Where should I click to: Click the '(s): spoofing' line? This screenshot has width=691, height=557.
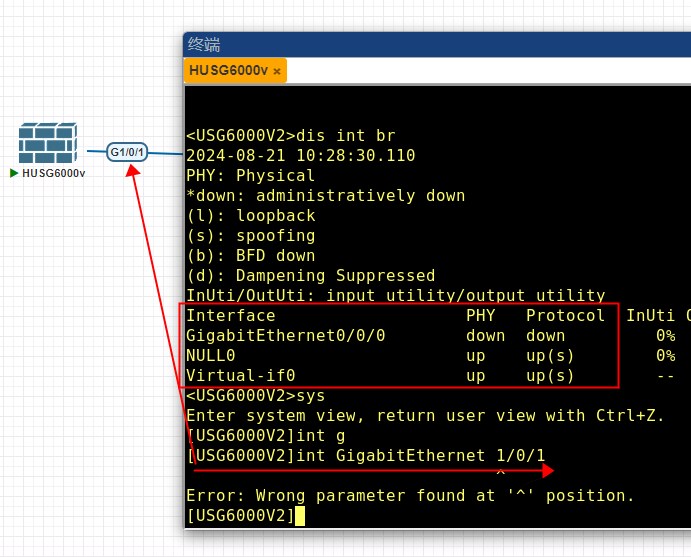pos(251,235)
